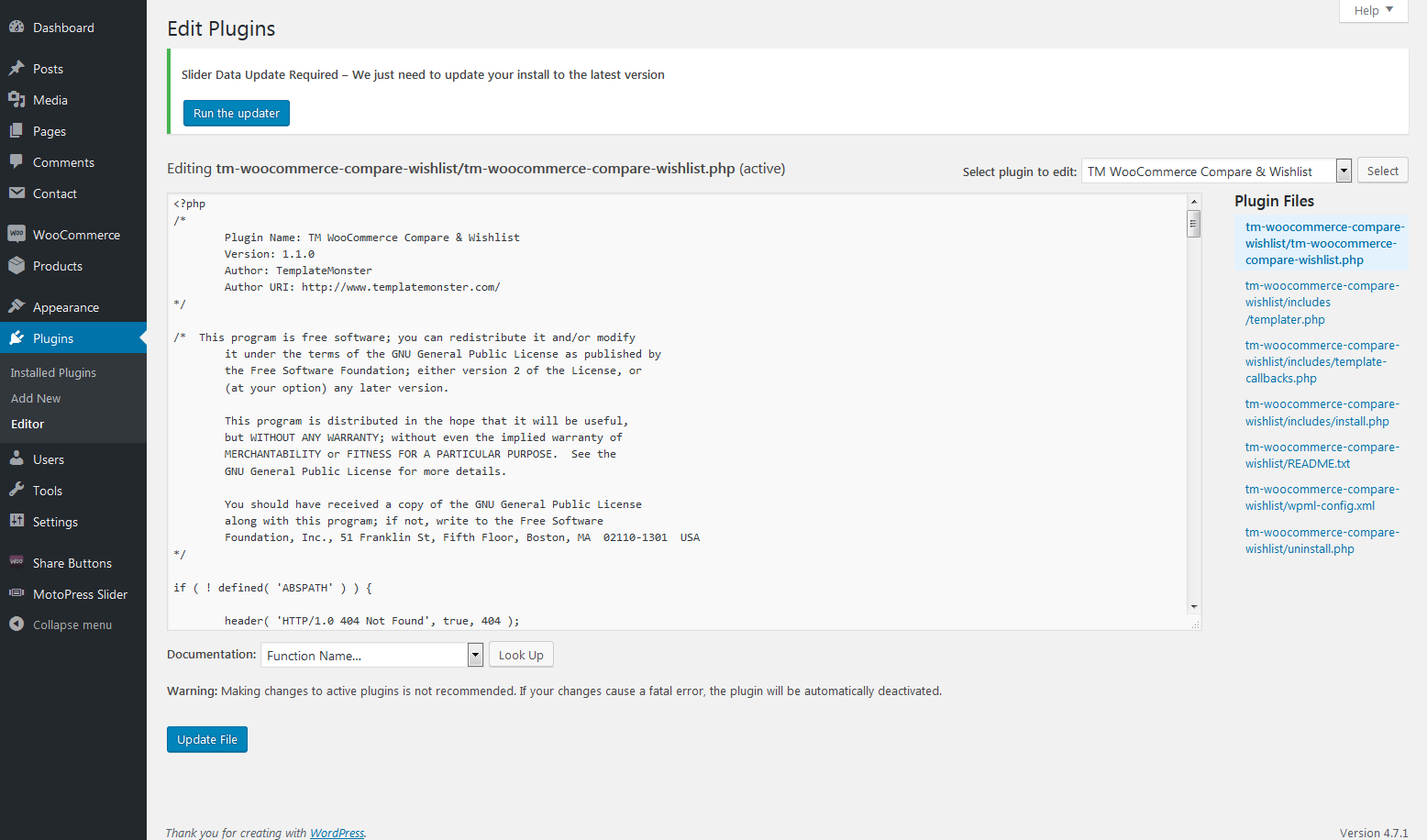This screenshot has height=840, width=1427.
Task: Click the Dashboard gauge icon
Action: [17, 28]
